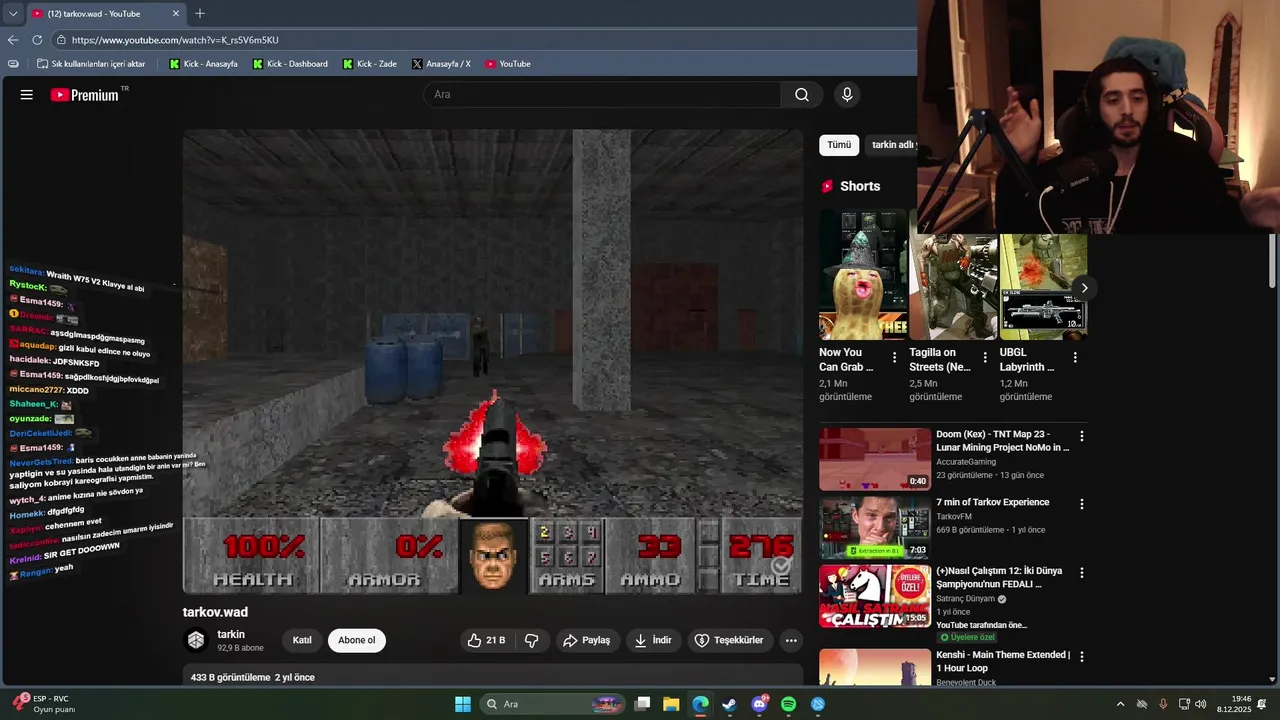This screenshot has width=1280, height=720.
Task: Click Satranç Dünyam channel name
Action: tap(965, 598)
